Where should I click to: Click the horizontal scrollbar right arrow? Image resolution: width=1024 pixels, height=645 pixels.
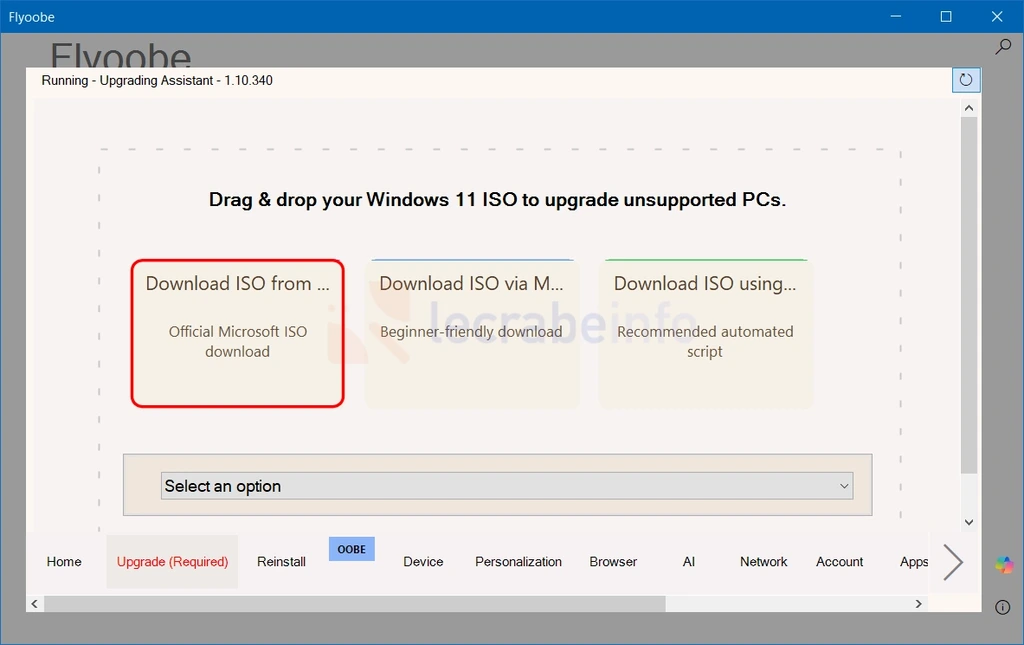(918, 604)
